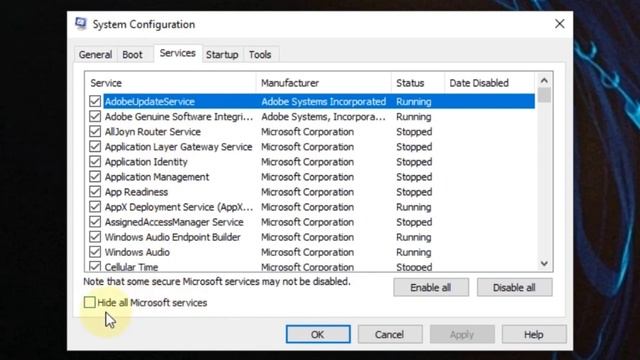The height and width of the screenshot is (360, 640).
Task: Uncheck the Application Identity checkbox
Action: point(95,162)
